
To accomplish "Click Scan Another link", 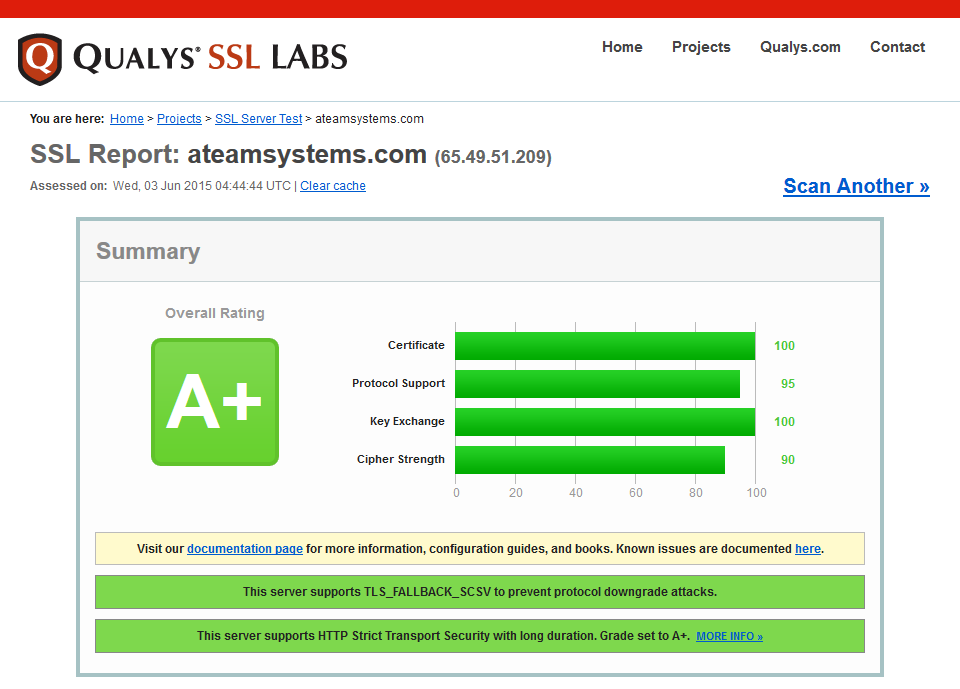I will pos(857,186).
